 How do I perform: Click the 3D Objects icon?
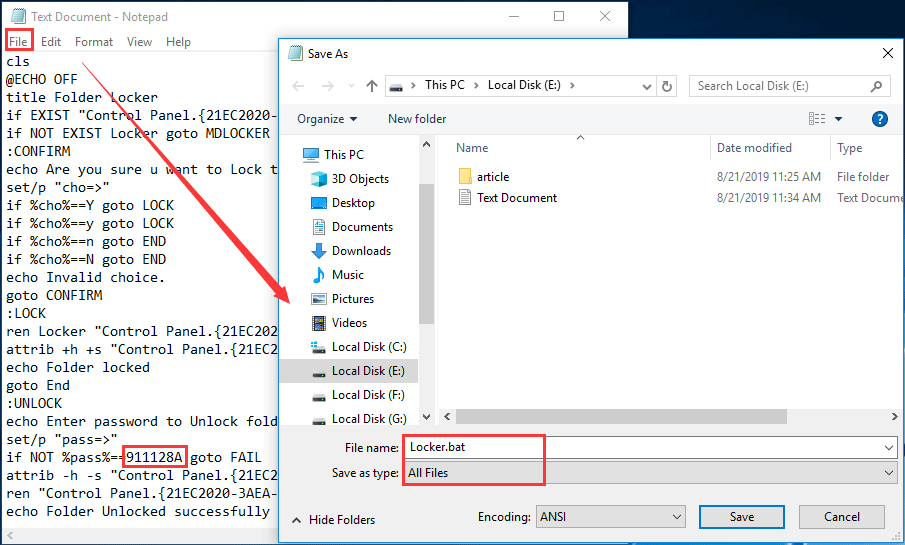pyautogui.click(x=319, y=179)
